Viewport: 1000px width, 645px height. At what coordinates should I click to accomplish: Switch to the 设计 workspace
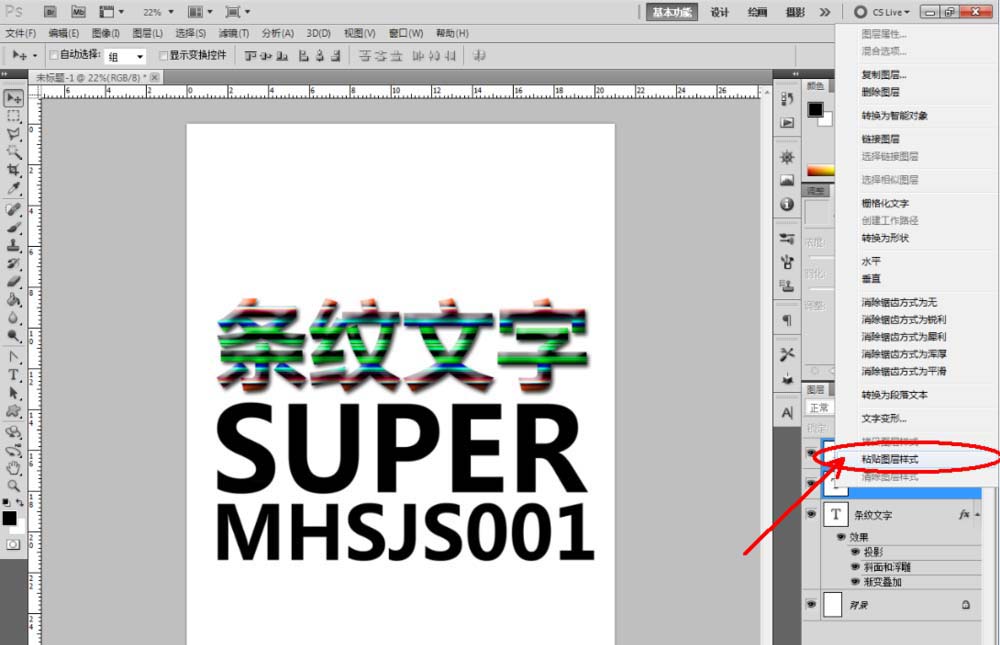pyautogui.click(x=719, y=12)
